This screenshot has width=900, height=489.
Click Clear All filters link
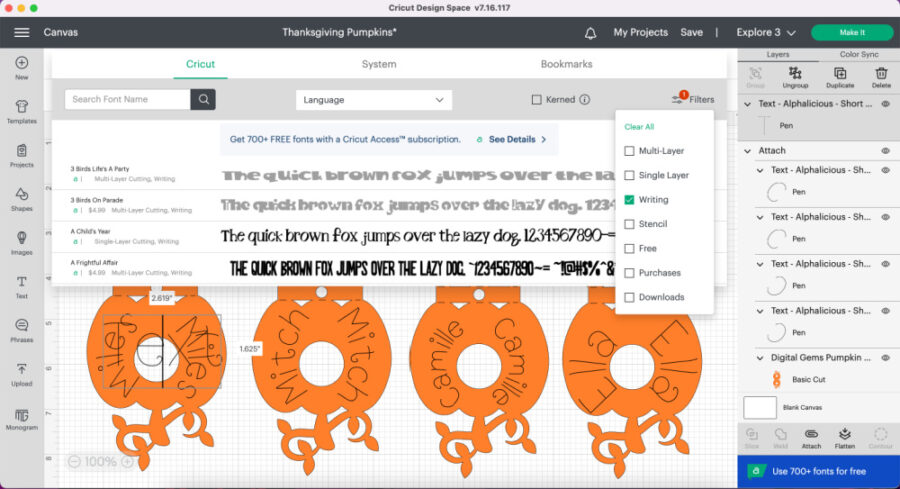click(639, 127)
